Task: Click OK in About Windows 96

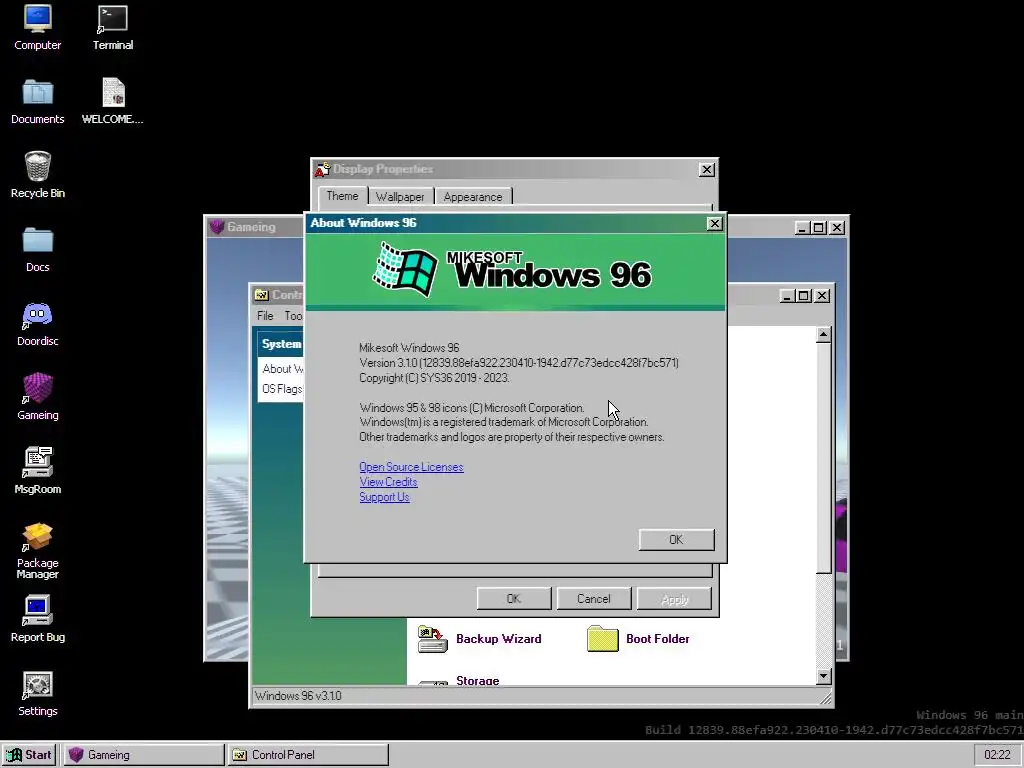Action: (x=677, y=539)
